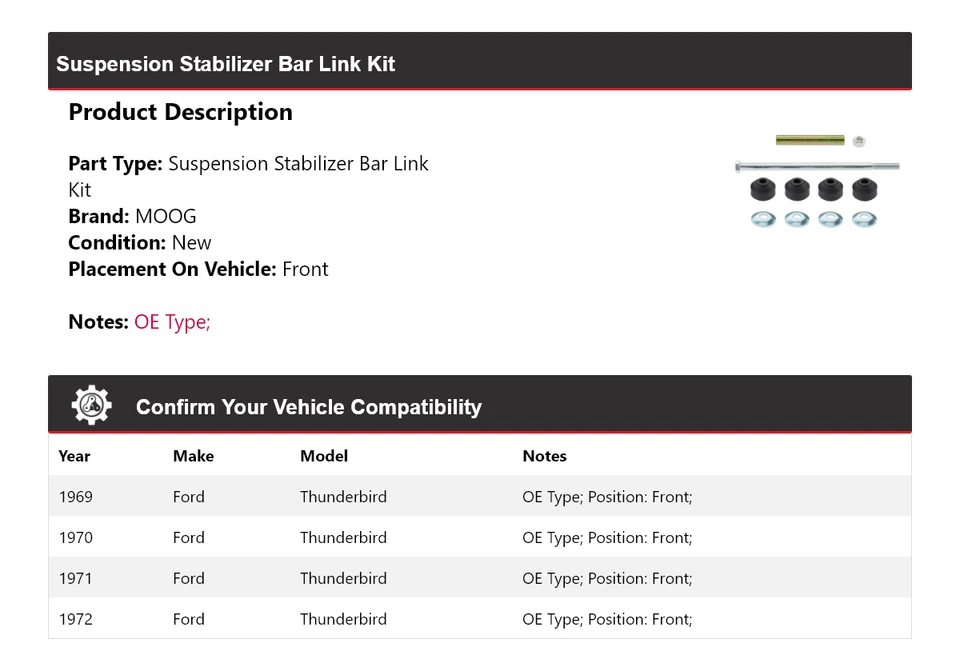Select the 1971 Thunderbird model cell
960x671 pixels.
pyautogui.click(x=343, y=579)
